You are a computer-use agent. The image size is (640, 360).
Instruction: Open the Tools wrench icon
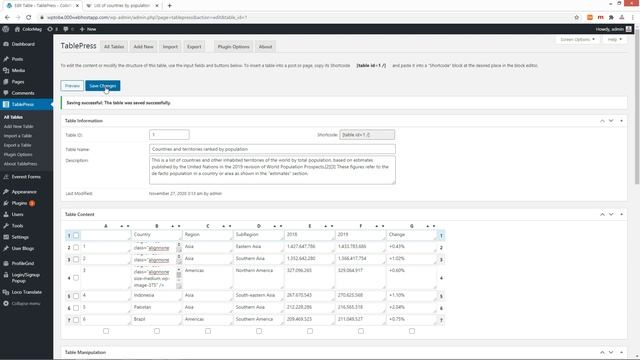click(x=6, y=226)
